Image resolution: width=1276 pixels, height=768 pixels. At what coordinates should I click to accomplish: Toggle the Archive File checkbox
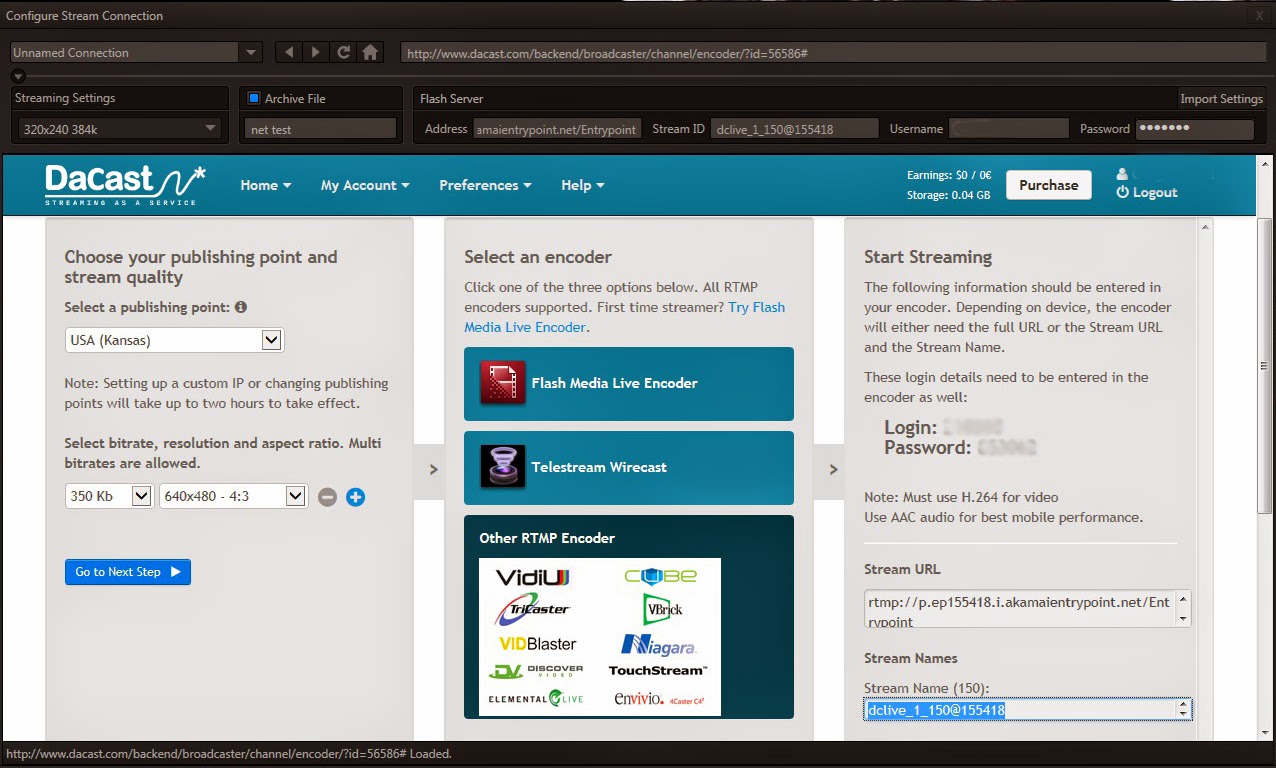coord(253,98)
